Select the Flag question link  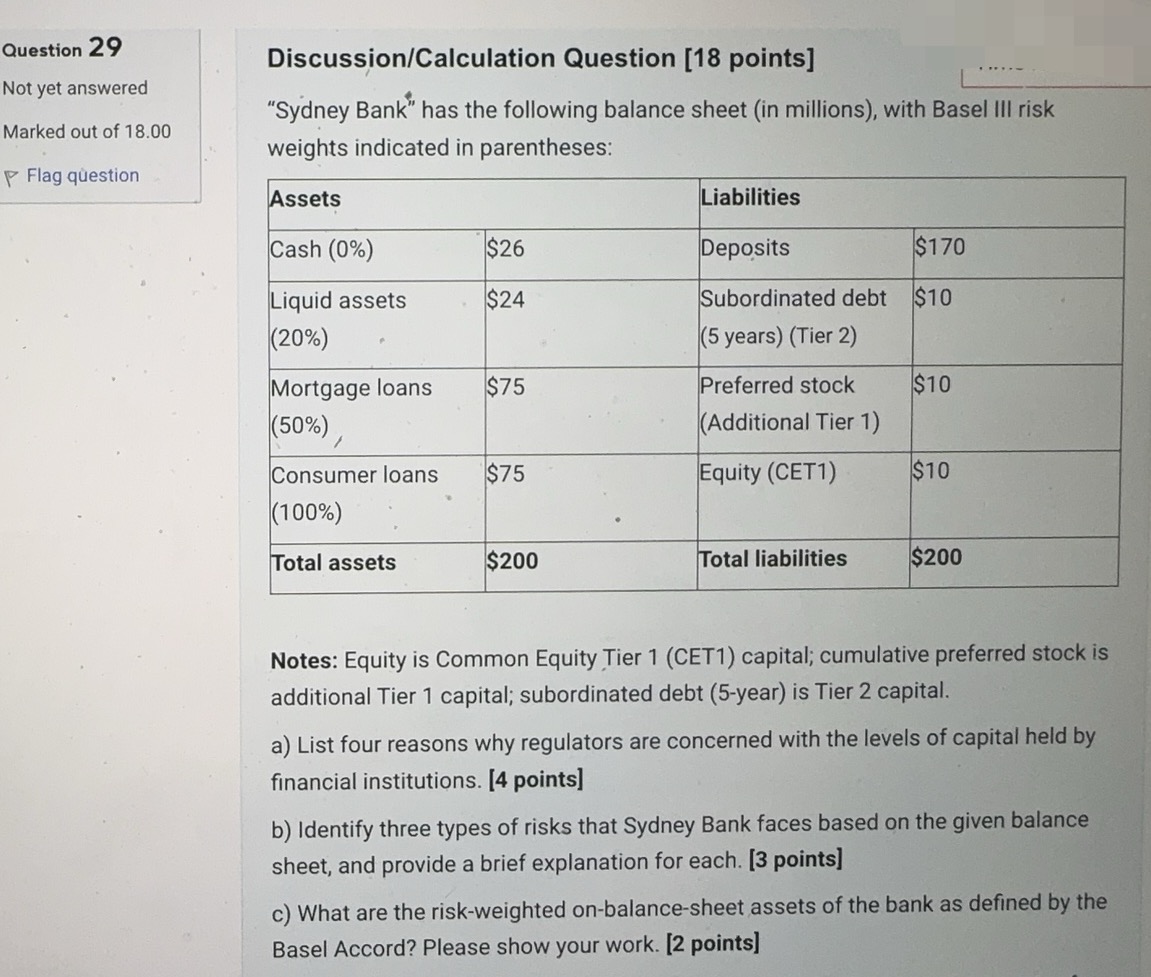(x=80, y=175)
